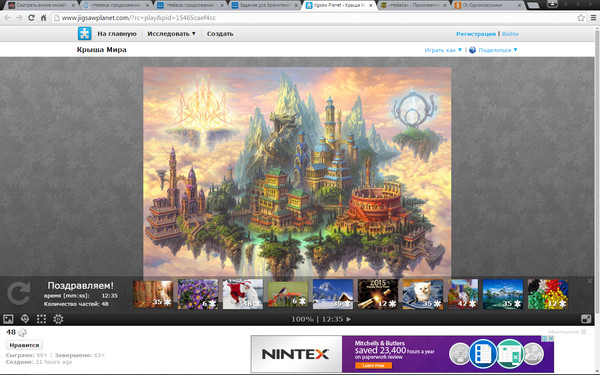Click the Нравится button
600x375 pixels.
tap(24, 345)
